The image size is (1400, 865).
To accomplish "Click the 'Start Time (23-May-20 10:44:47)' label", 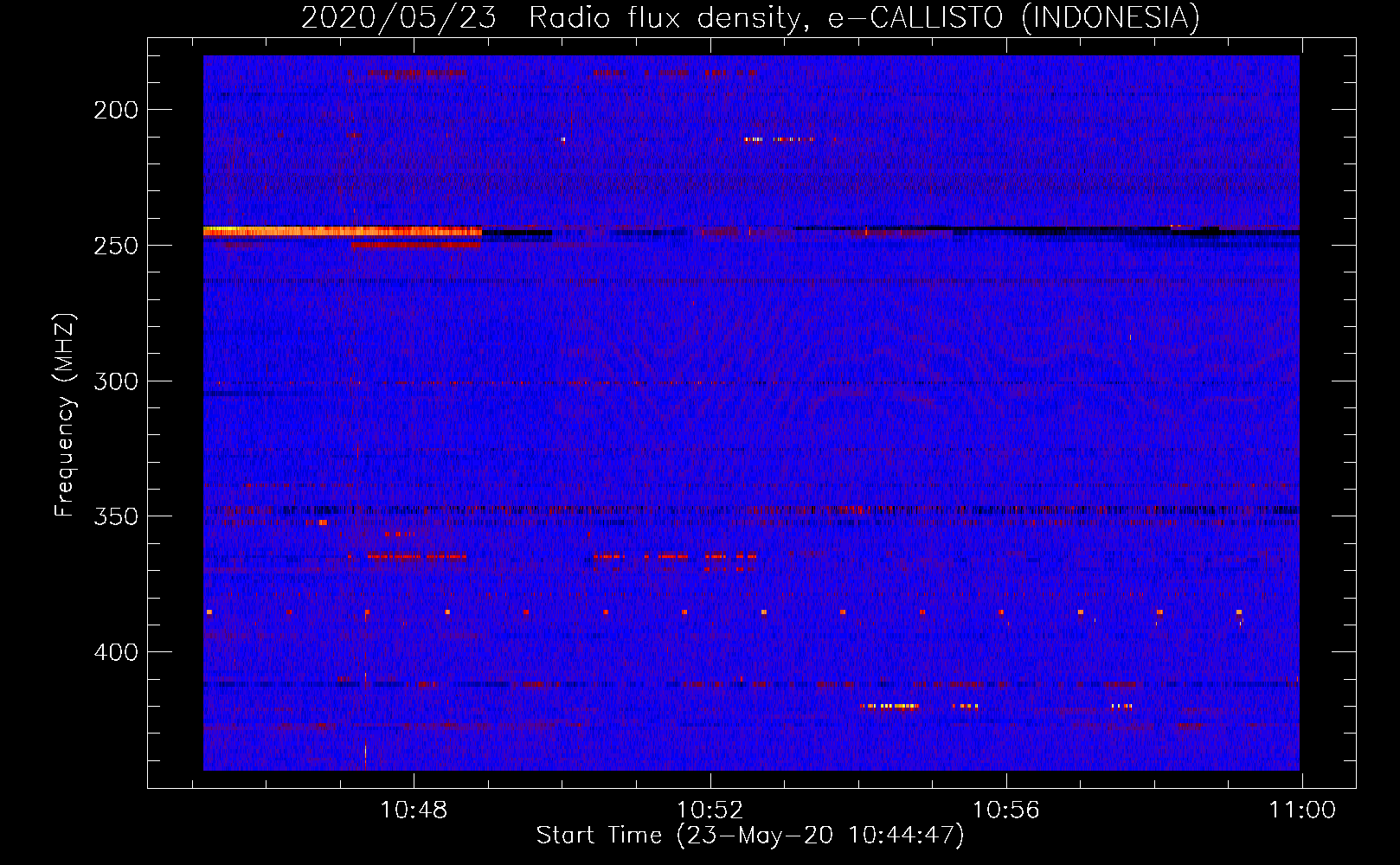I will coord(750,836).
